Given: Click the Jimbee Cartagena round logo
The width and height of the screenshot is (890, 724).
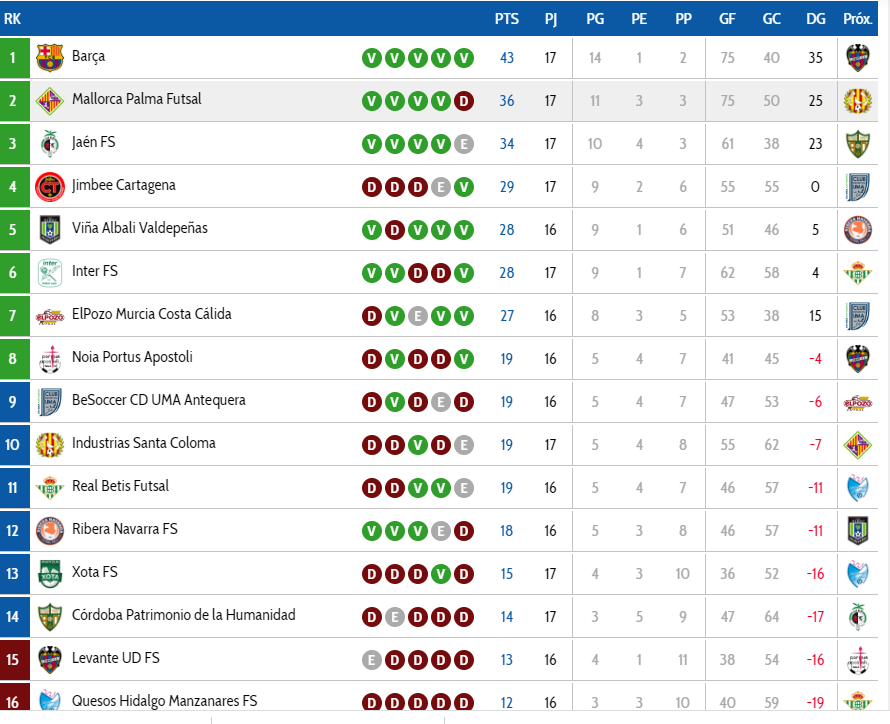Looking at the screenshot, I should 49,187.
